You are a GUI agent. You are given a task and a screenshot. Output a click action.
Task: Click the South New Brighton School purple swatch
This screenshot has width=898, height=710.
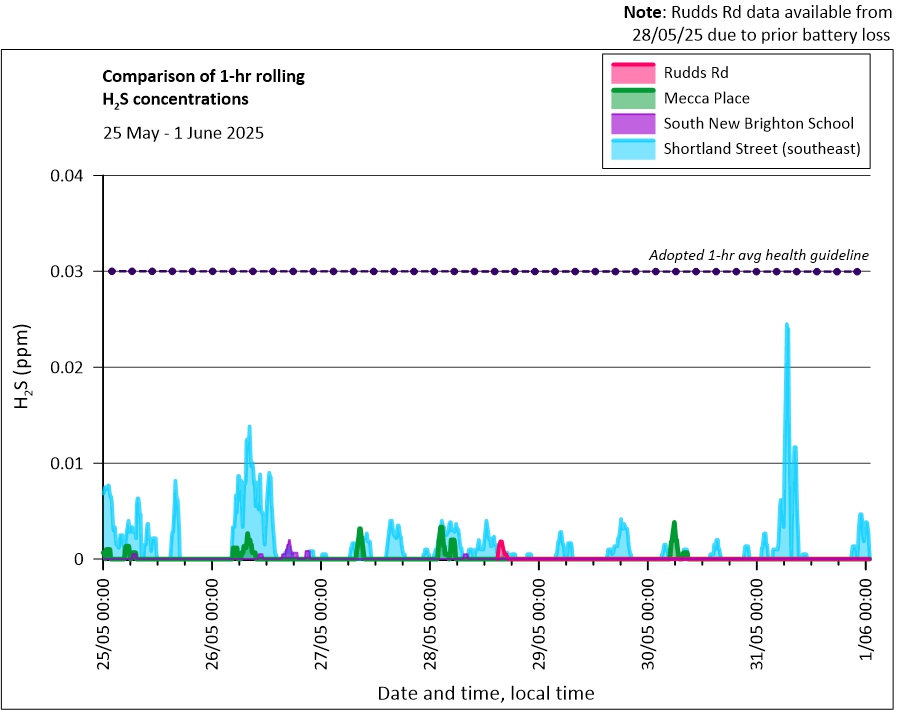(x=633, y=124)
